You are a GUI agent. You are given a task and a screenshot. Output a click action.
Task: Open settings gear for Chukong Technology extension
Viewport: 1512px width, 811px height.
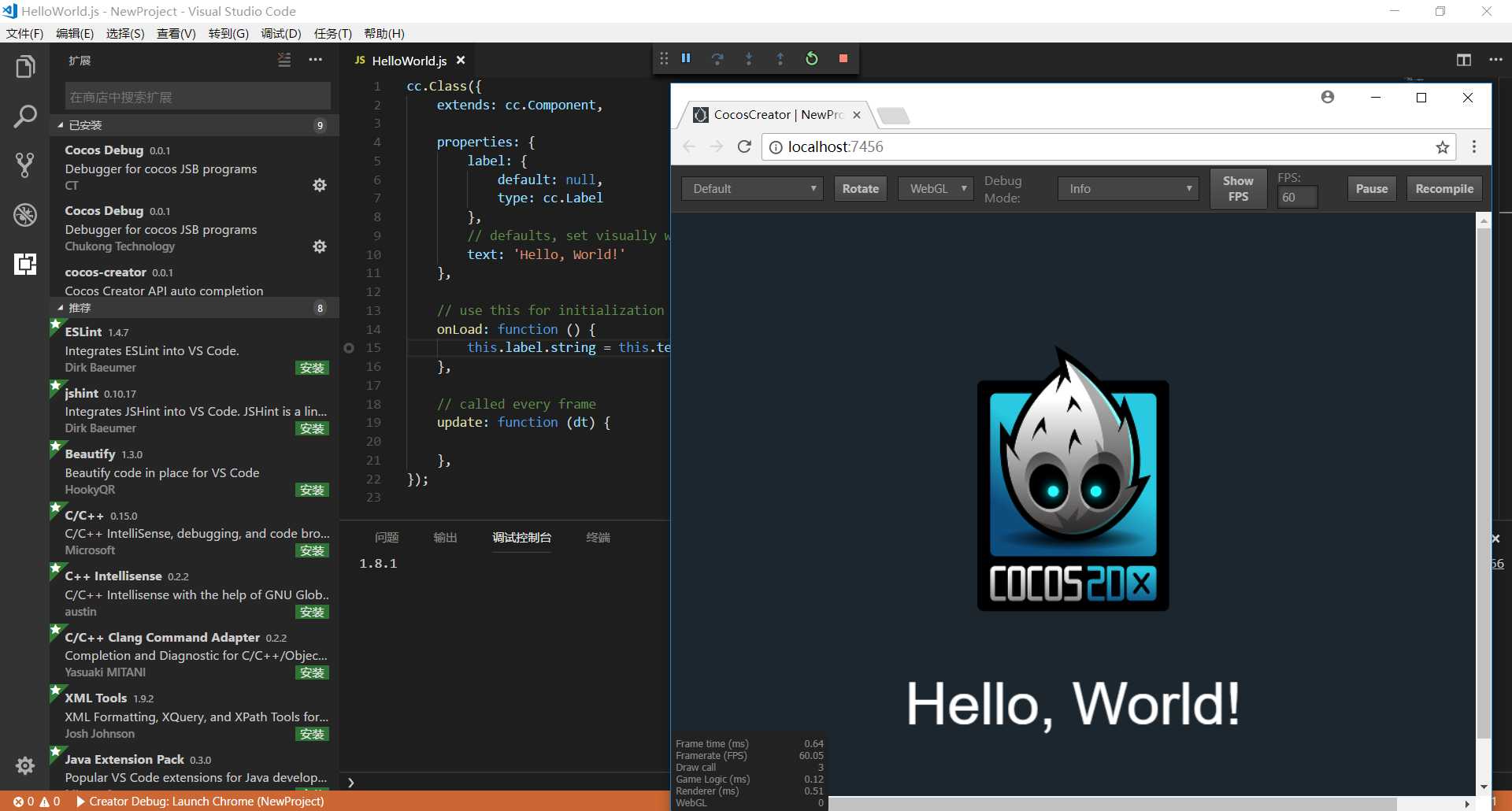coord(320,246)
